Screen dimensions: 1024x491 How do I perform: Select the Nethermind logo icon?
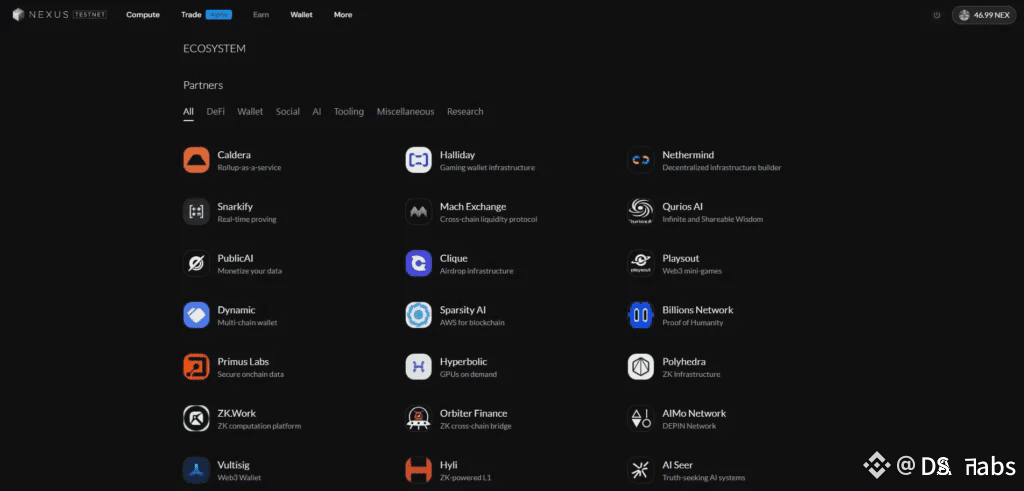(x=641, y=160)
